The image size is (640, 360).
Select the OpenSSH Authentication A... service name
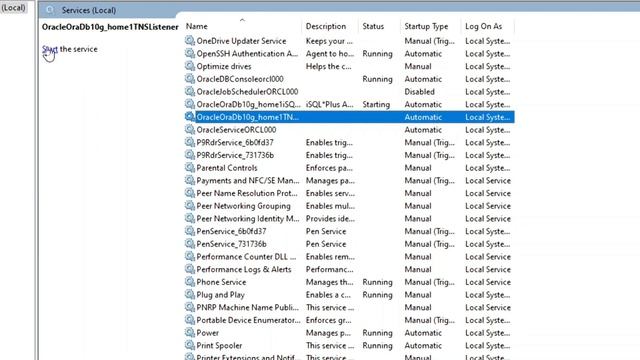(x=247, y=53)
